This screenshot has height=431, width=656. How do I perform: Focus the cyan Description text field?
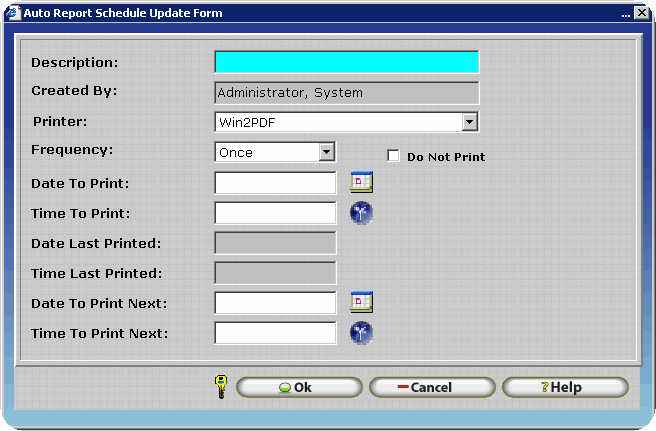tap(346, 62)
